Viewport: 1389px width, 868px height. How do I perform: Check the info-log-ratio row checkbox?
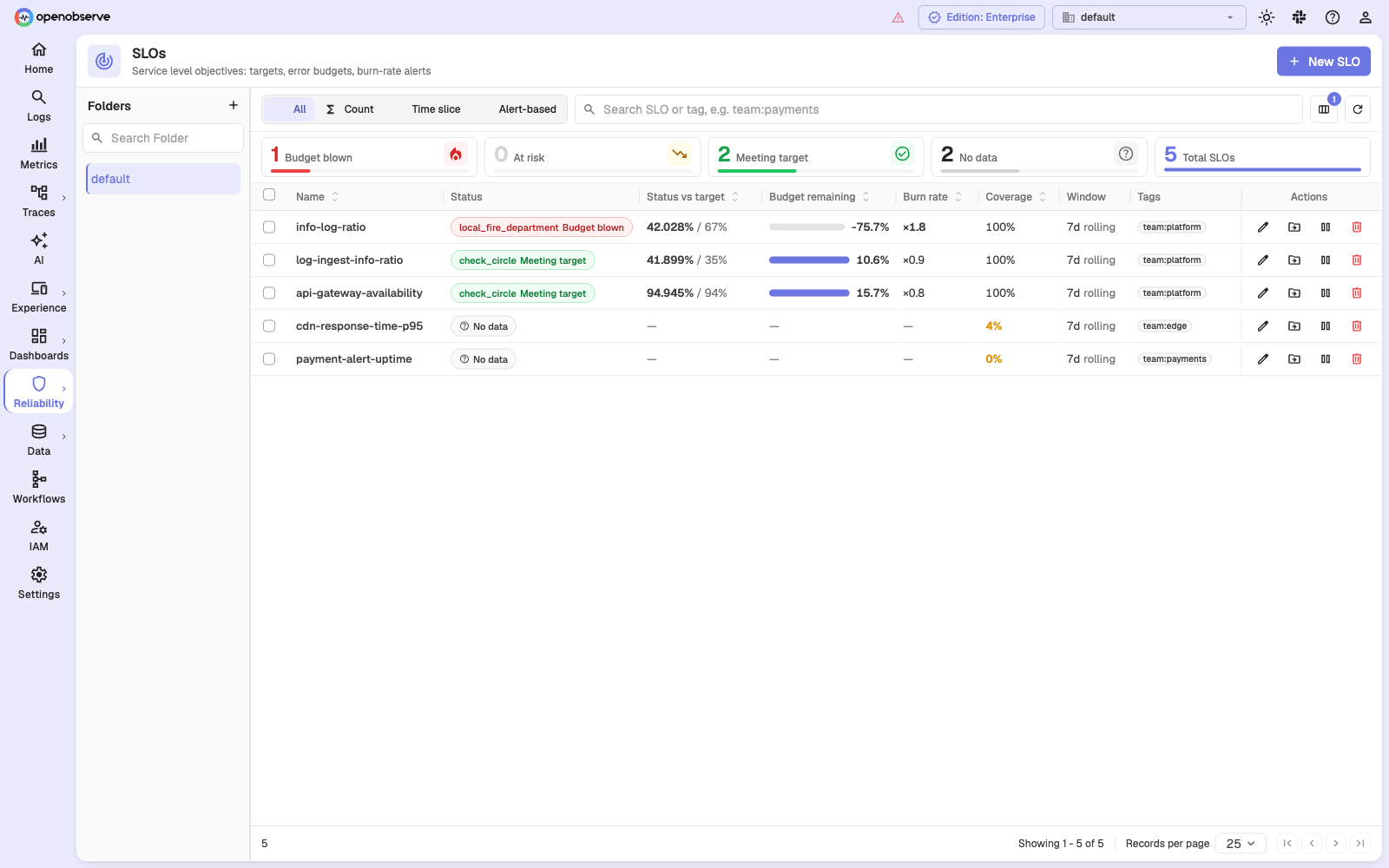[269, 227]
